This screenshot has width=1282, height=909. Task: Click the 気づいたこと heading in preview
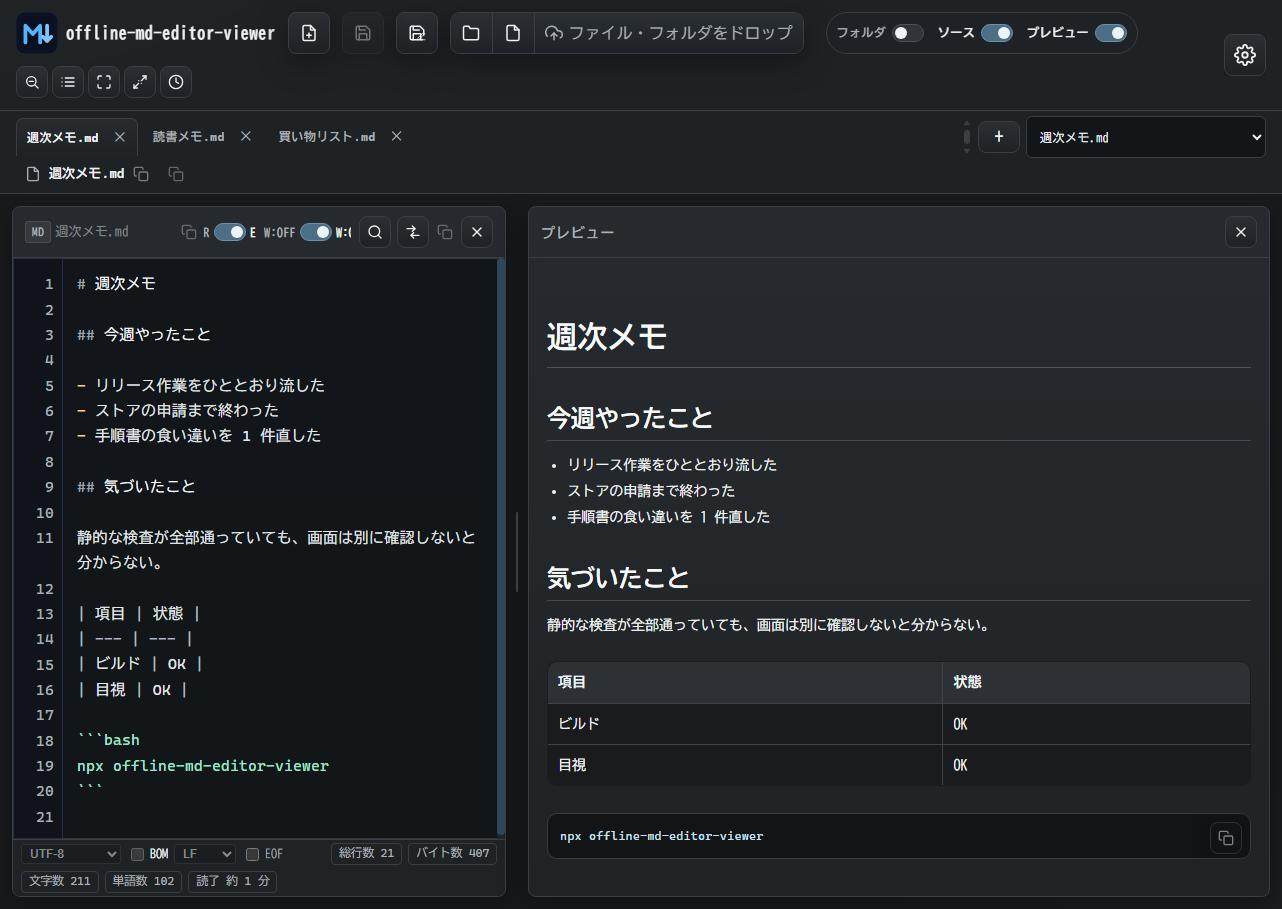(x=618, y=578)
